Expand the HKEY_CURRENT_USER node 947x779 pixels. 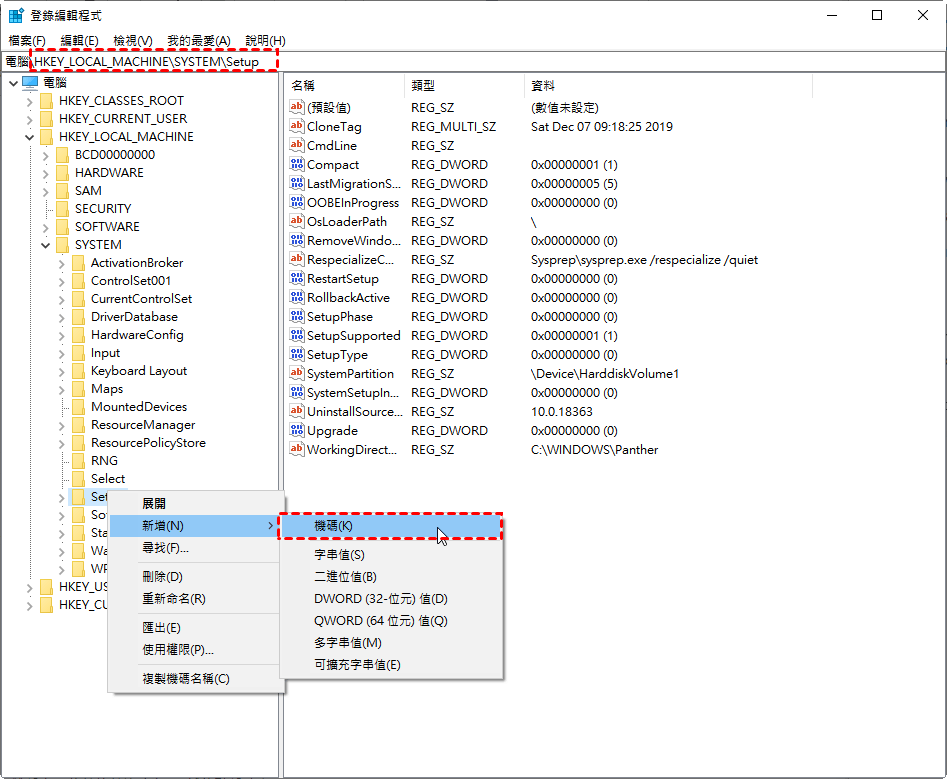(29, 120)
